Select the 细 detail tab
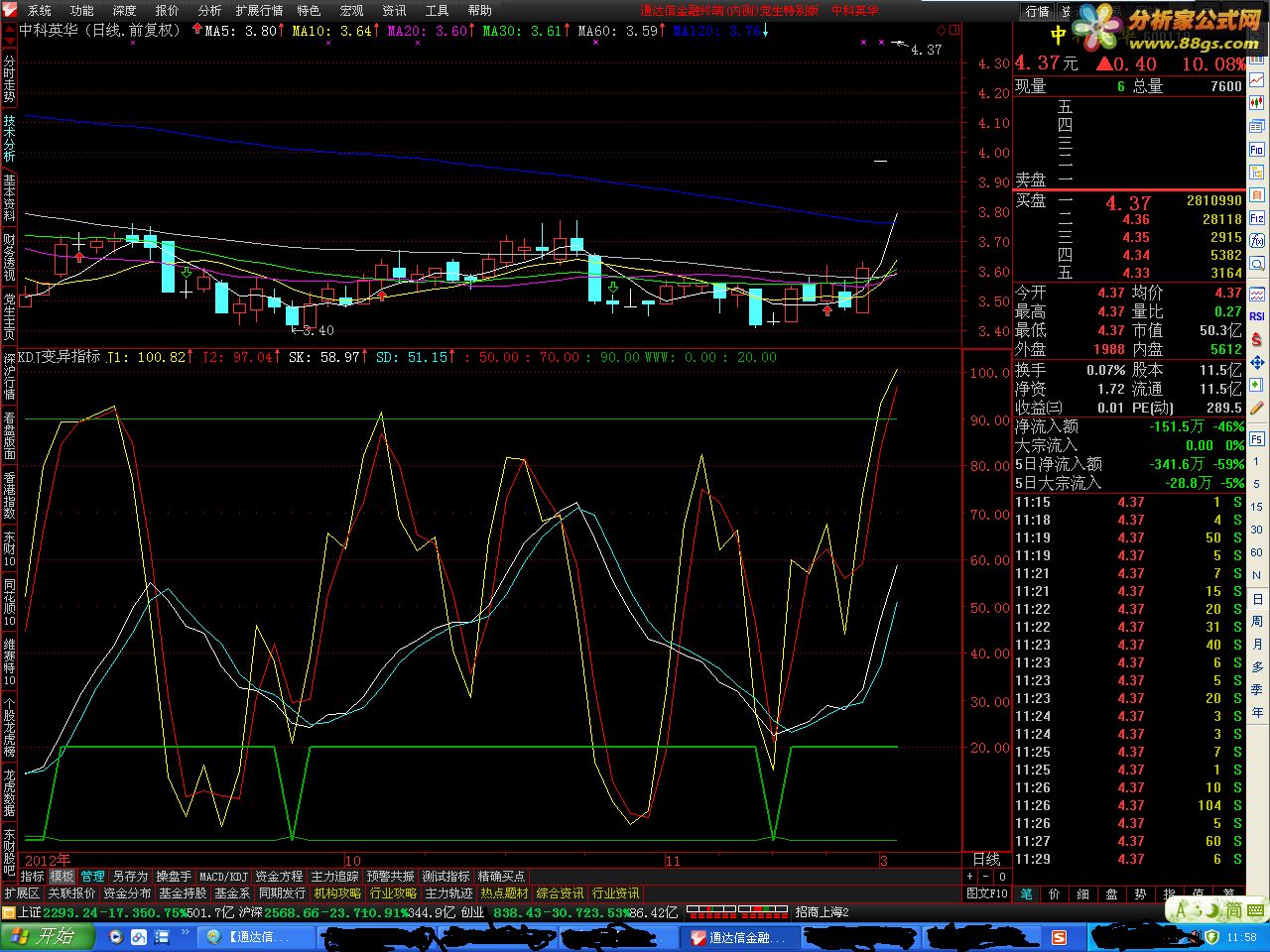 pos(1083,894)
